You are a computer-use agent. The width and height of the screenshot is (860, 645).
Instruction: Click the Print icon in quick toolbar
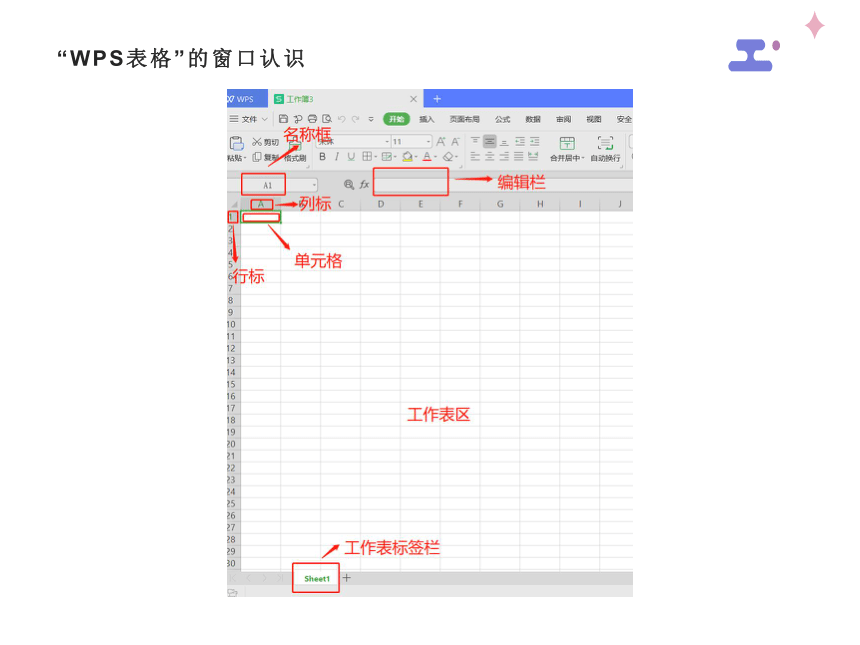click(312, 118)
